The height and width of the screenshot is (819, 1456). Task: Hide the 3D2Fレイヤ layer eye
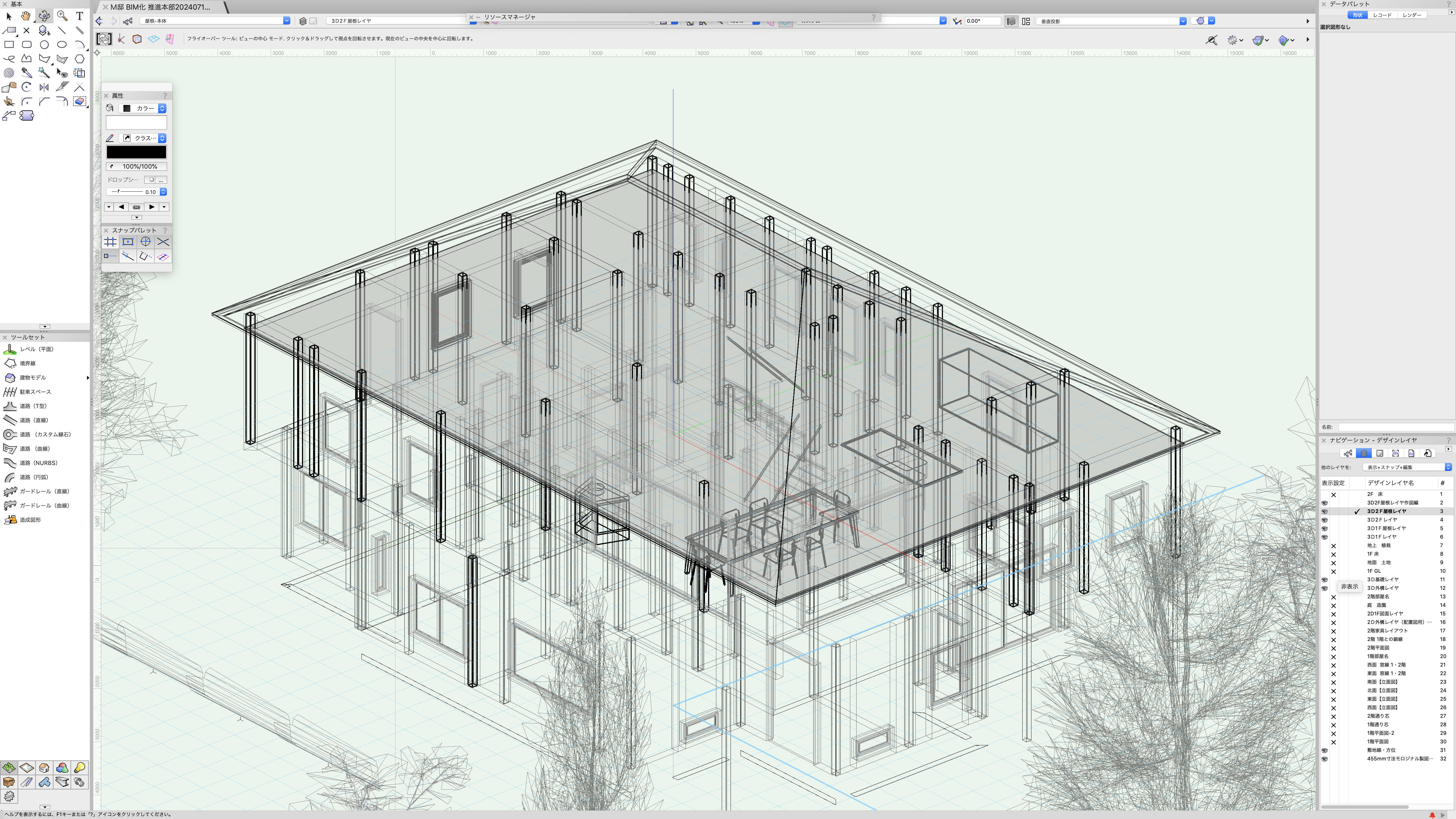click(1324, 520)
